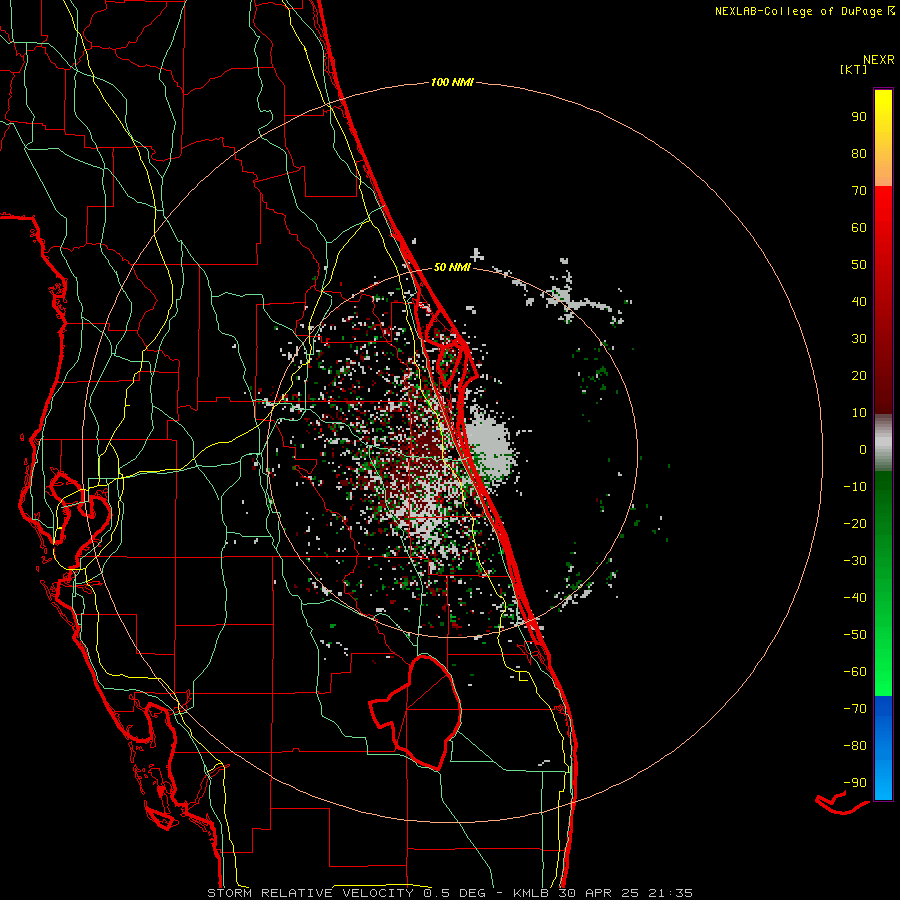Screen dimensions: 900x900
Task: Click the -40 value on the velocity scale
Action: coord(855,598)
